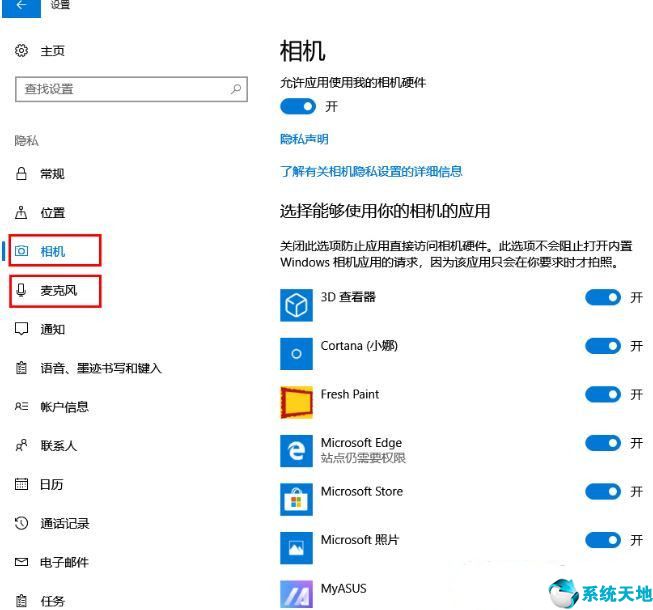Click the history icon beside 通话记录
The height and width of the screenshot is (610, 653).
click(x=21, y=523)
